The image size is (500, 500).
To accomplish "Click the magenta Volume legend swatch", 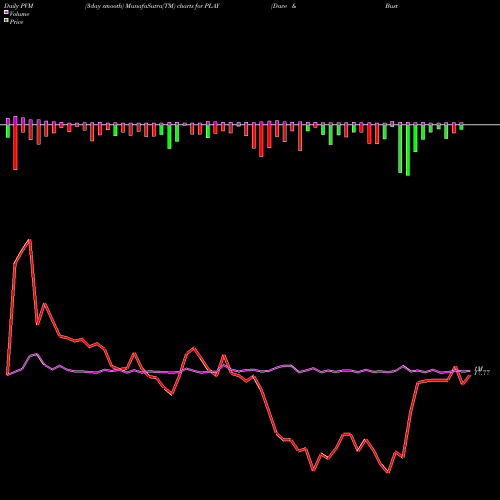I will (x=6, y=13).
